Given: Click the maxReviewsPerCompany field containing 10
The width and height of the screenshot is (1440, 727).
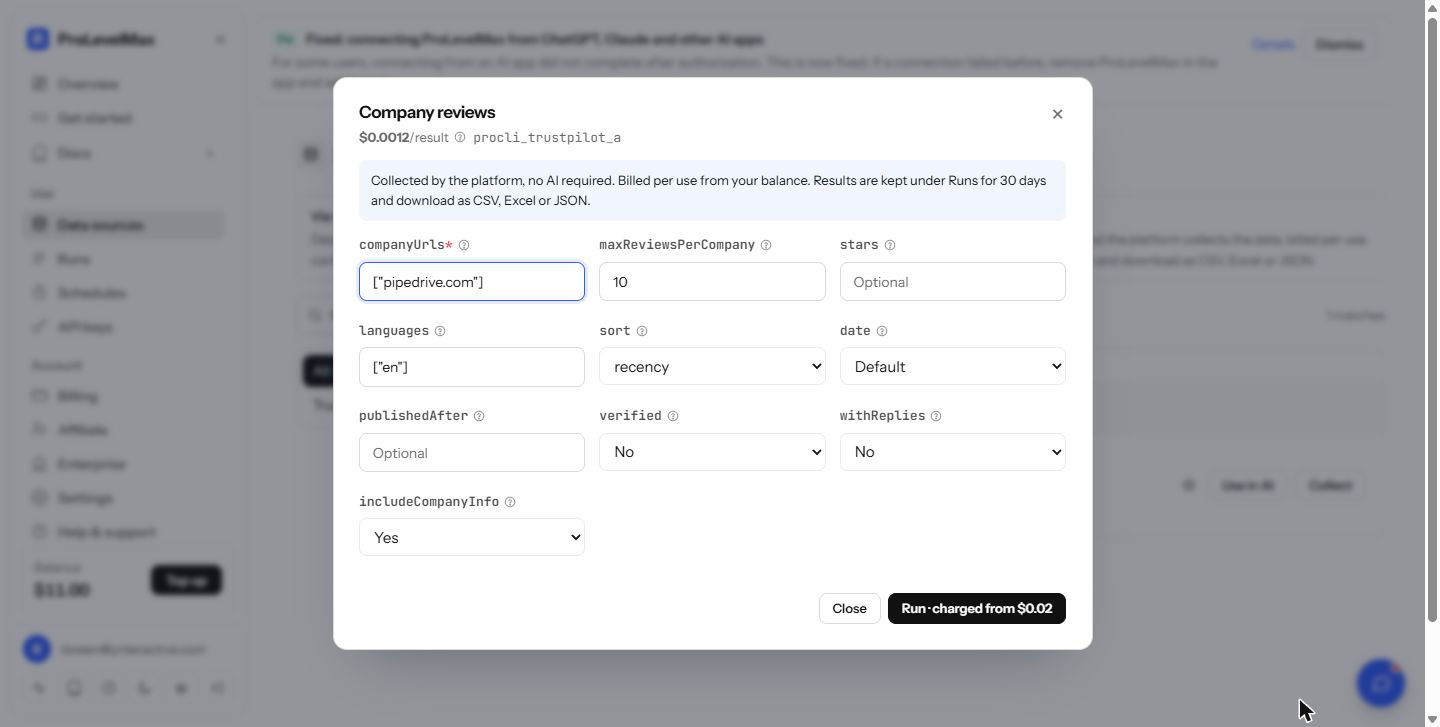Looking at the screenshot, I should pos(712,282).
